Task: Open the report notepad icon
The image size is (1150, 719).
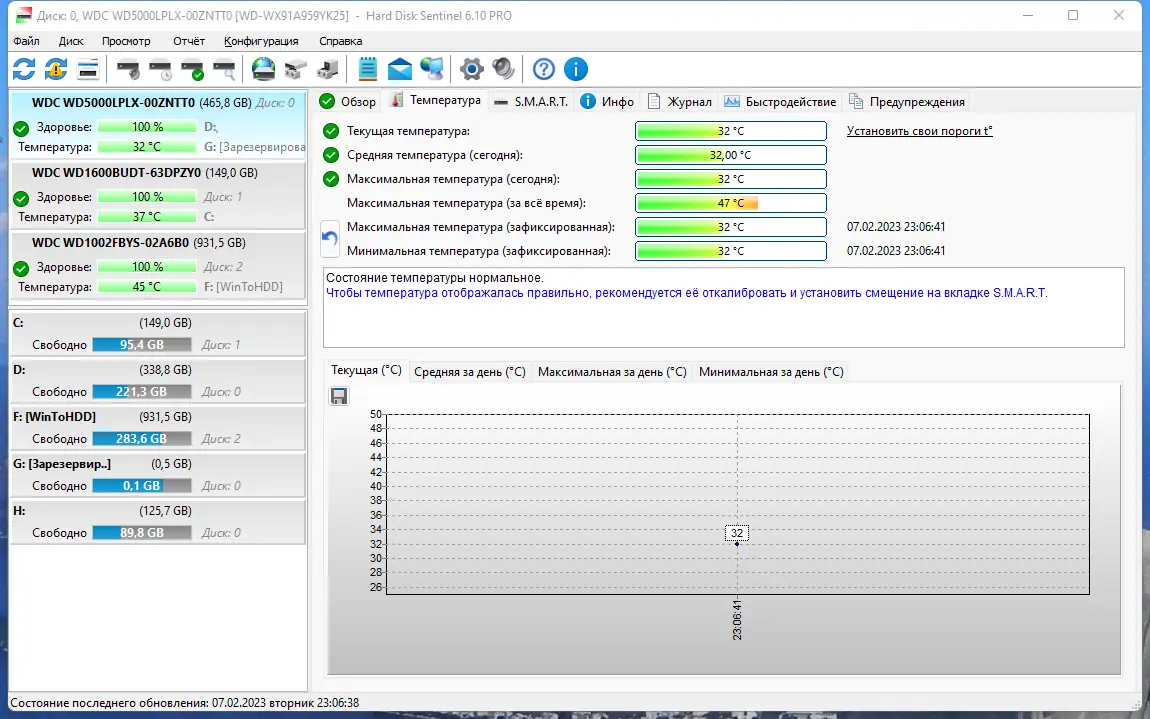Action: click(x=367, y=69)
